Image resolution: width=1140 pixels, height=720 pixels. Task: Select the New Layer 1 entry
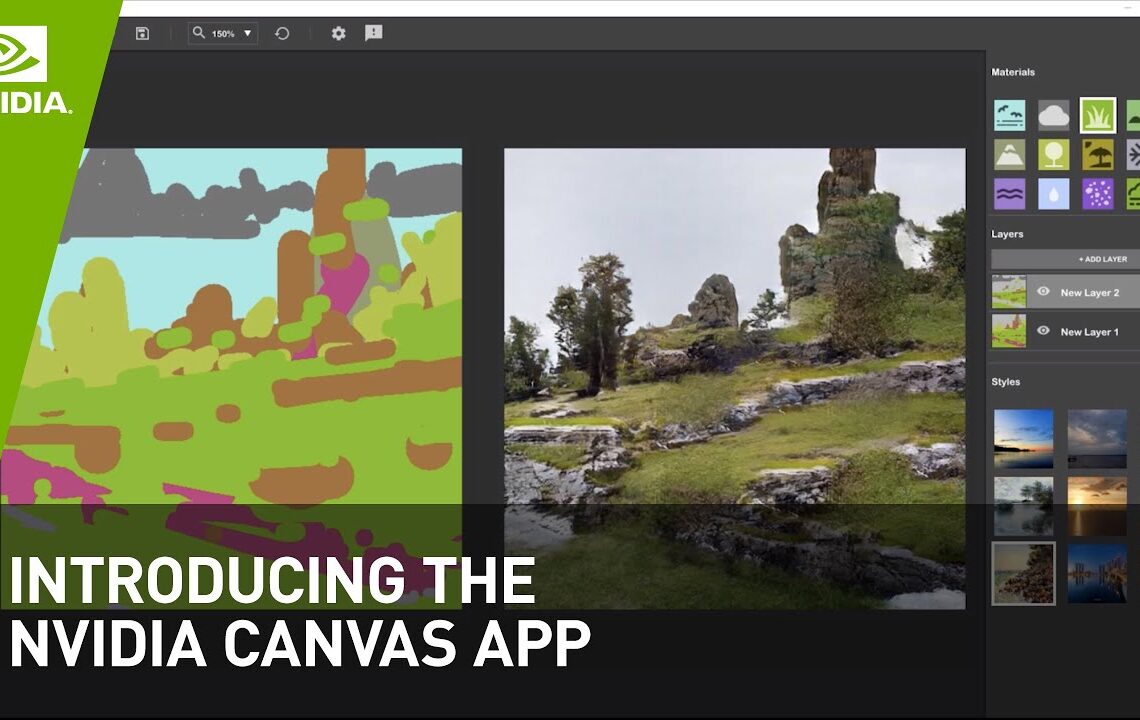1090,331
